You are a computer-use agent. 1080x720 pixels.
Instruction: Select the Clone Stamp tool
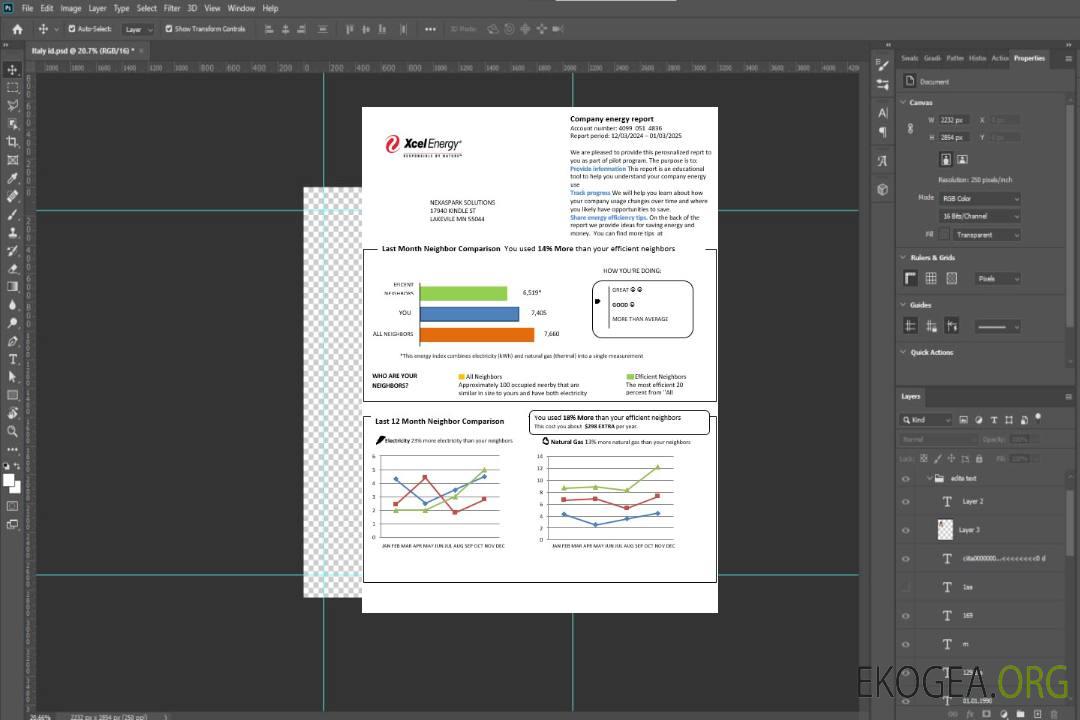pyautogui.click(x=12, y=232)
